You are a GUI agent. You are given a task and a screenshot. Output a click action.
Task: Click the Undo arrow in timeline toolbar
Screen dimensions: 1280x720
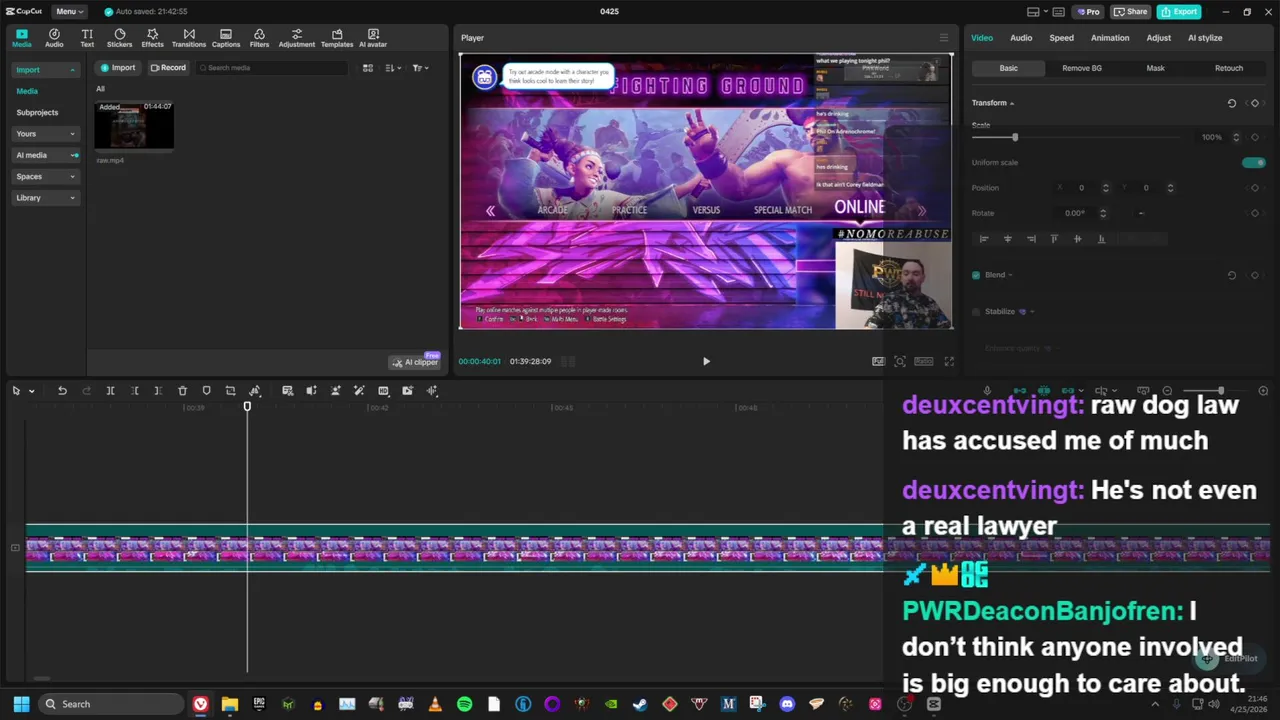(x=62, y=391)
